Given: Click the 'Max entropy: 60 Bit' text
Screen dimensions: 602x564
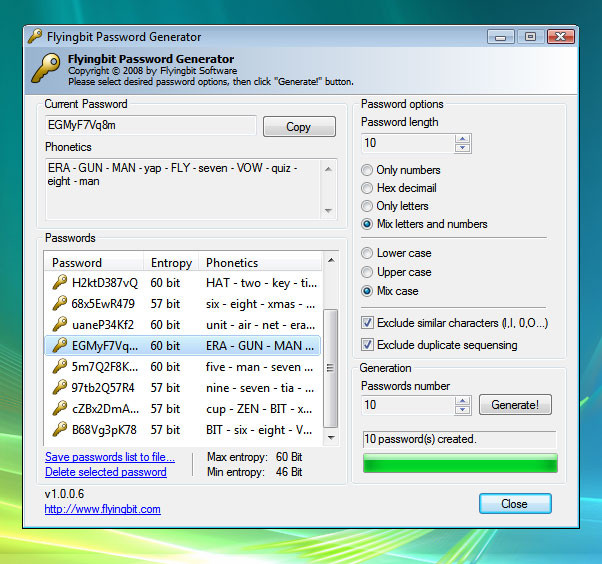Looking at the screenshot, I should pyautogui.click(x=255, y=457).
